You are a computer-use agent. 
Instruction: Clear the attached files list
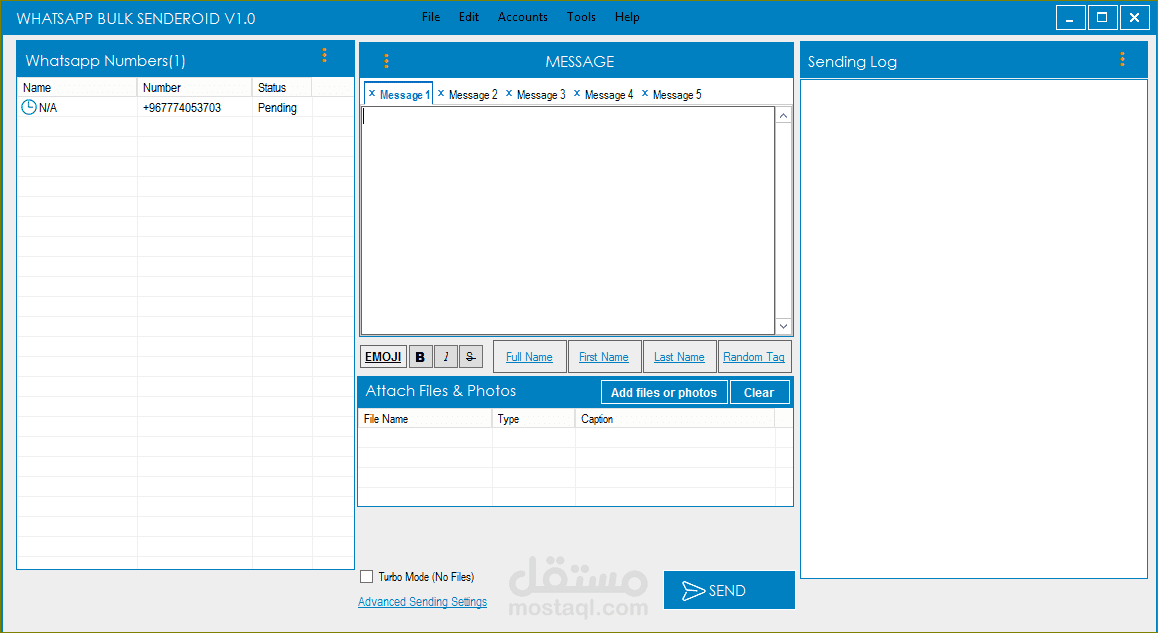759,392
